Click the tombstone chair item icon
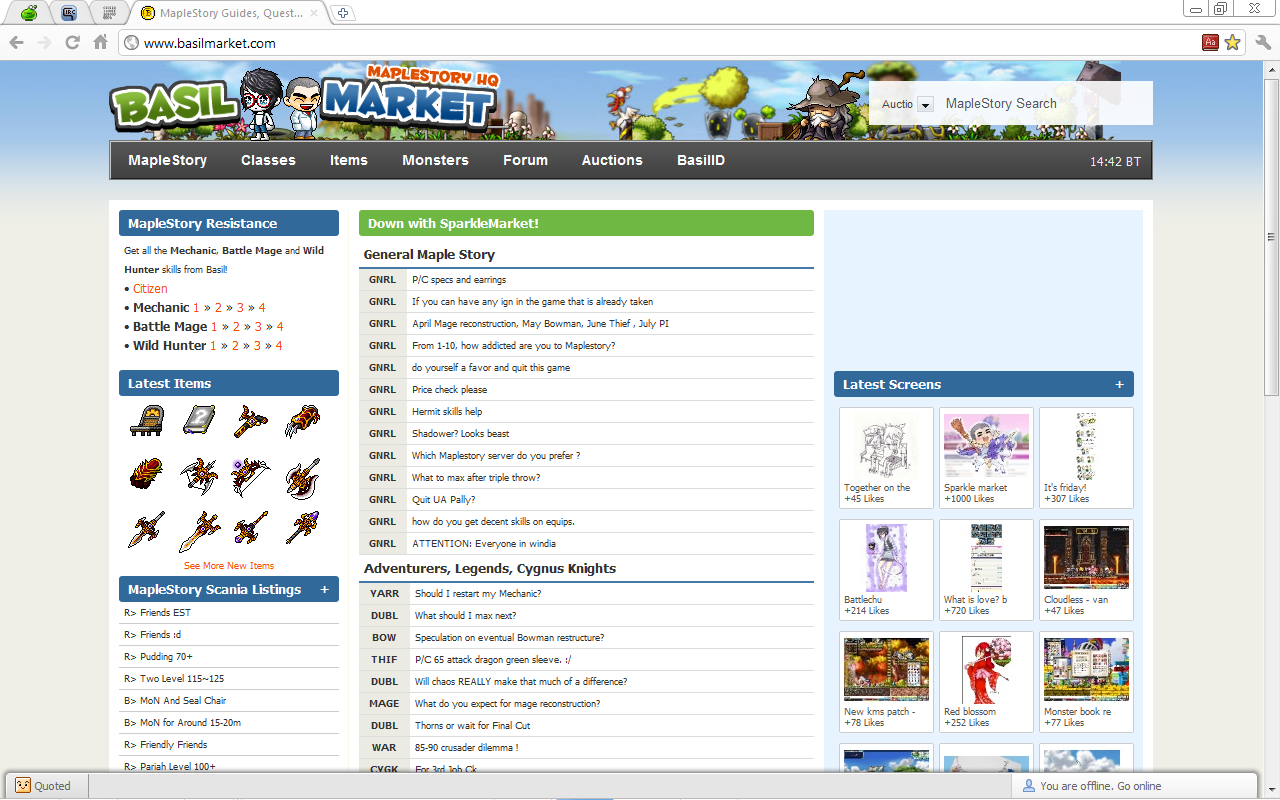Viewport: 1280px width, 800px height. click(146, 421)
